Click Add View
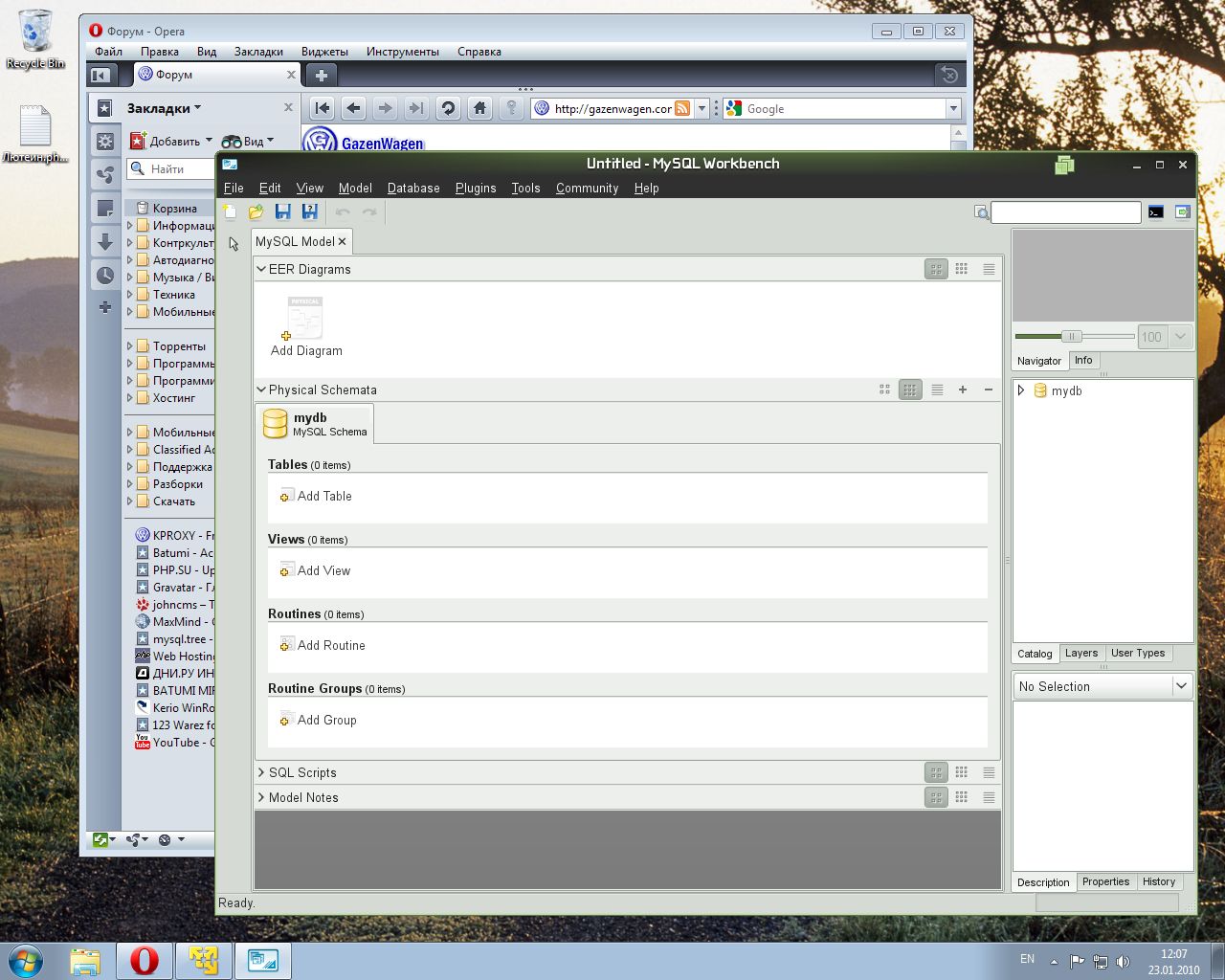 [315, 570]
